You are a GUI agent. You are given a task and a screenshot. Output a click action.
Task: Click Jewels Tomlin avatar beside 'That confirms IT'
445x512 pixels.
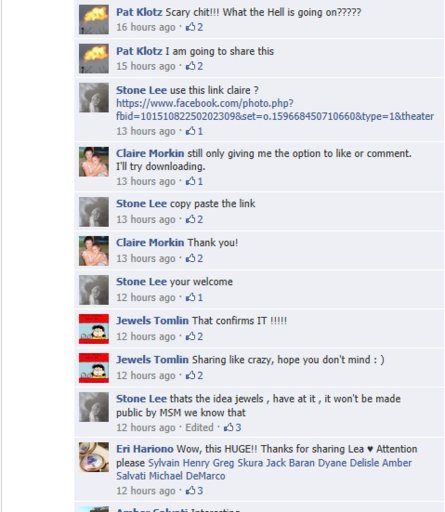pos(94,329)
